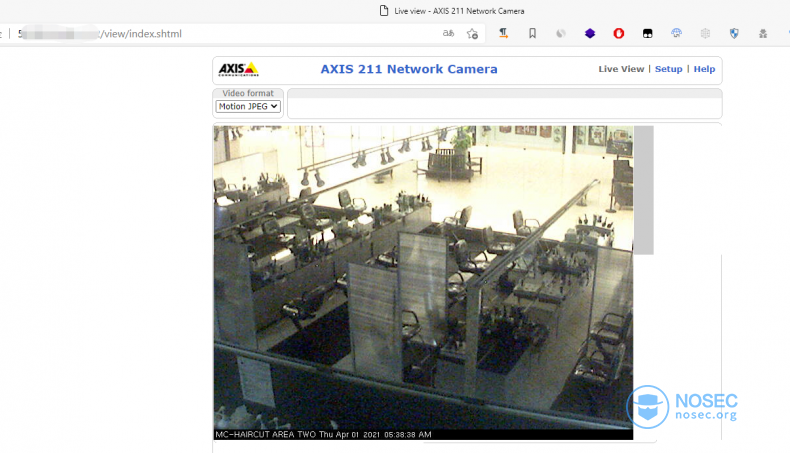Open the bookmark outline extension icon

click(532, 33)
